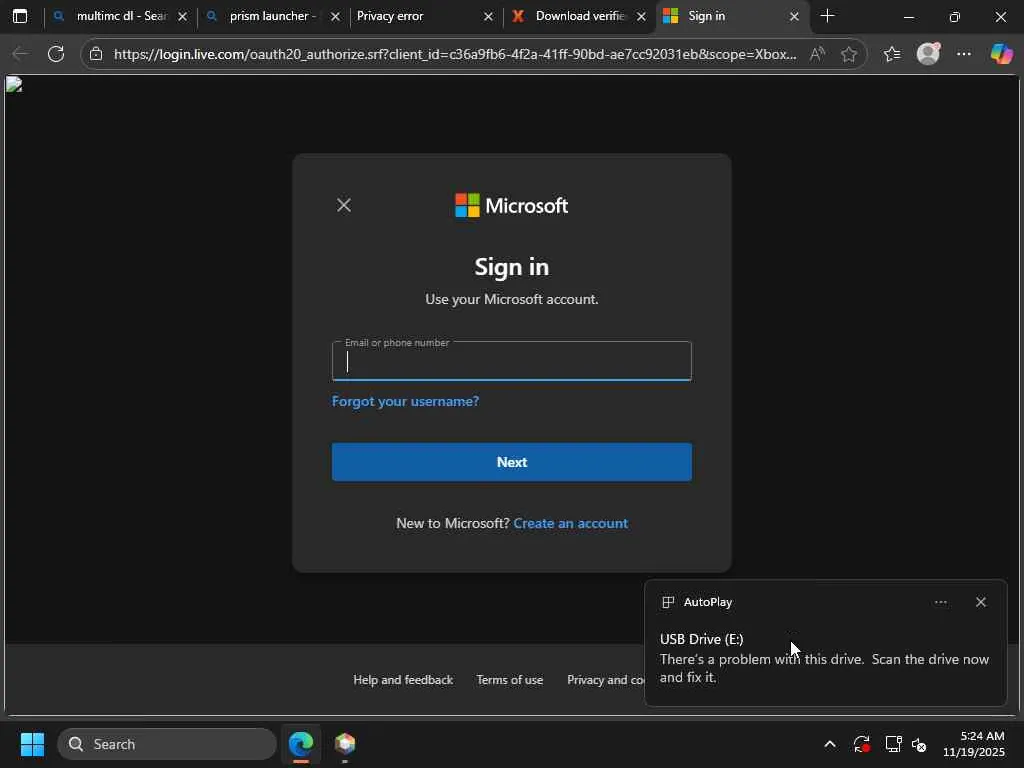Viewport: 1024px width, 768px height.
Task: Open the Windows Start menu
Action: pos(32,744)
